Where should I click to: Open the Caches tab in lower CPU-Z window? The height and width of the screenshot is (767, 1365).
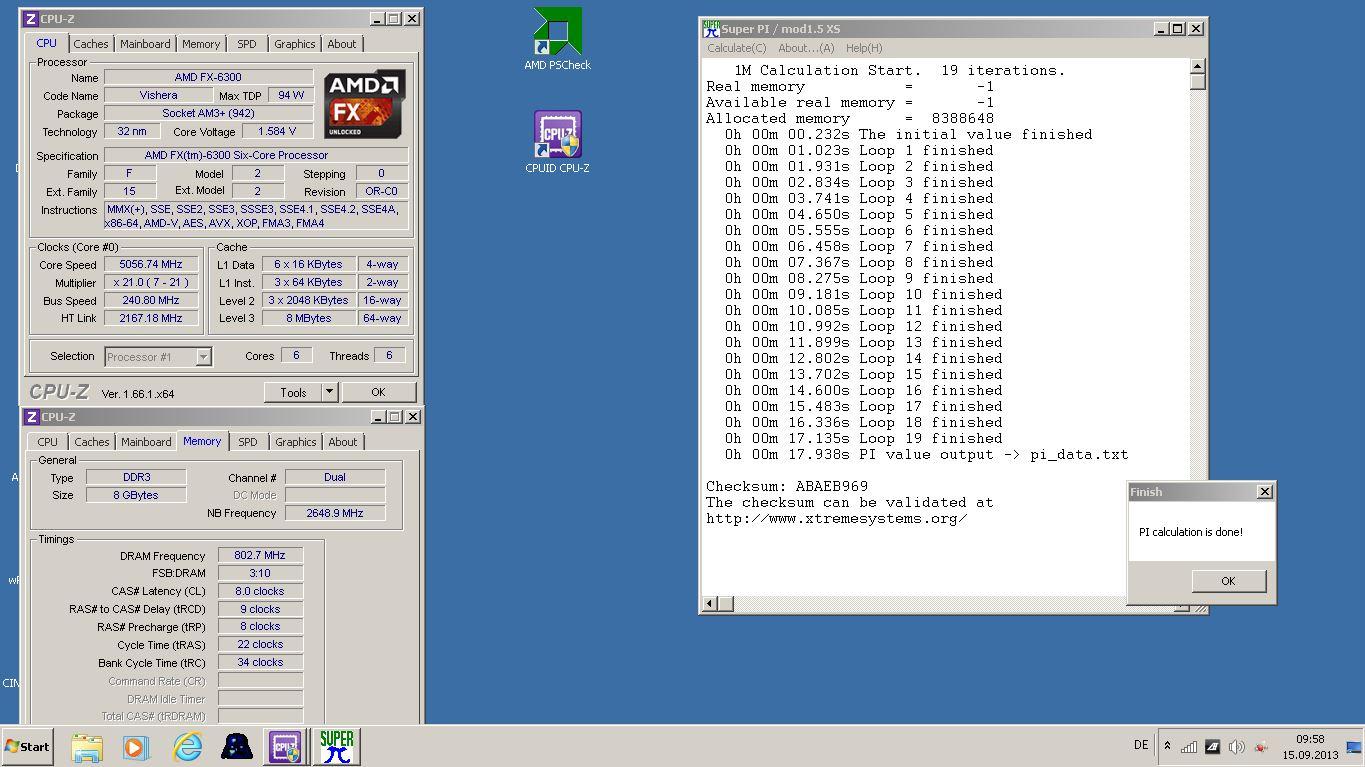click(92, 442)
